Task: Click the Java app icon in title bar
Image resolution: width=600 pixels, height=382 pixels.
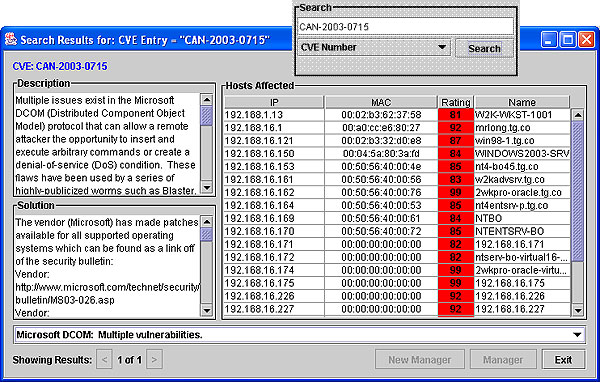Action: 11,39
